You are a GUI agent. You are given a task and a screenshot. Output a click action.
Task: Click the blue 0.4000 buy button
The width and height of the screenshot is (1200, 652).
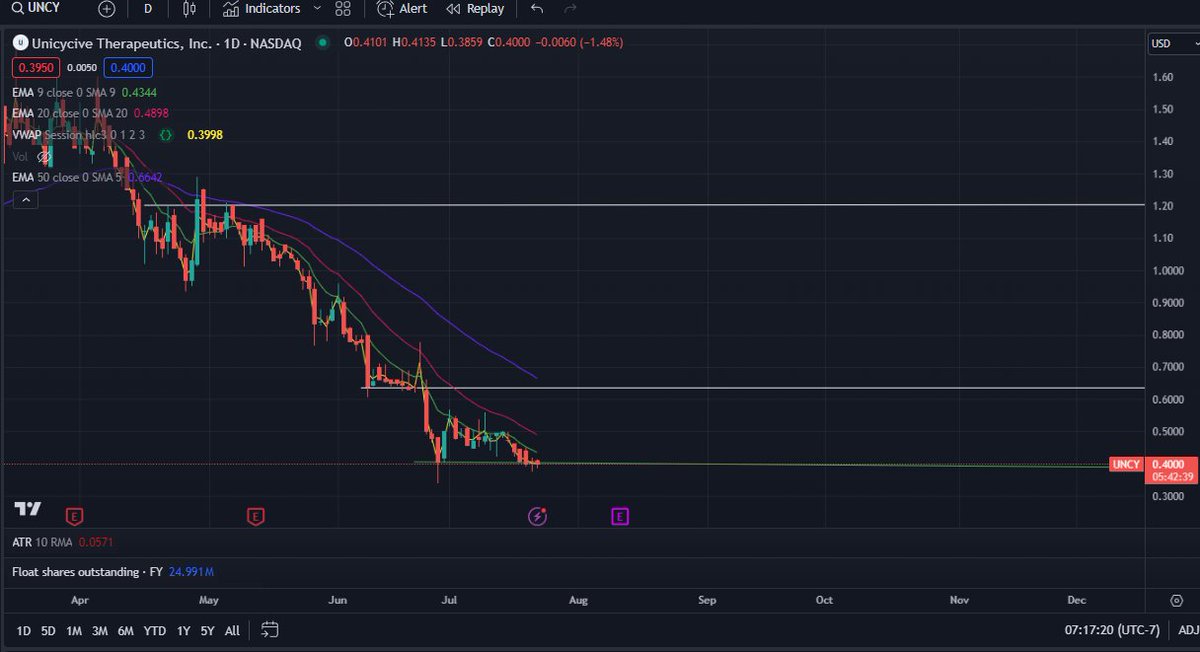[x=127, y=68]
